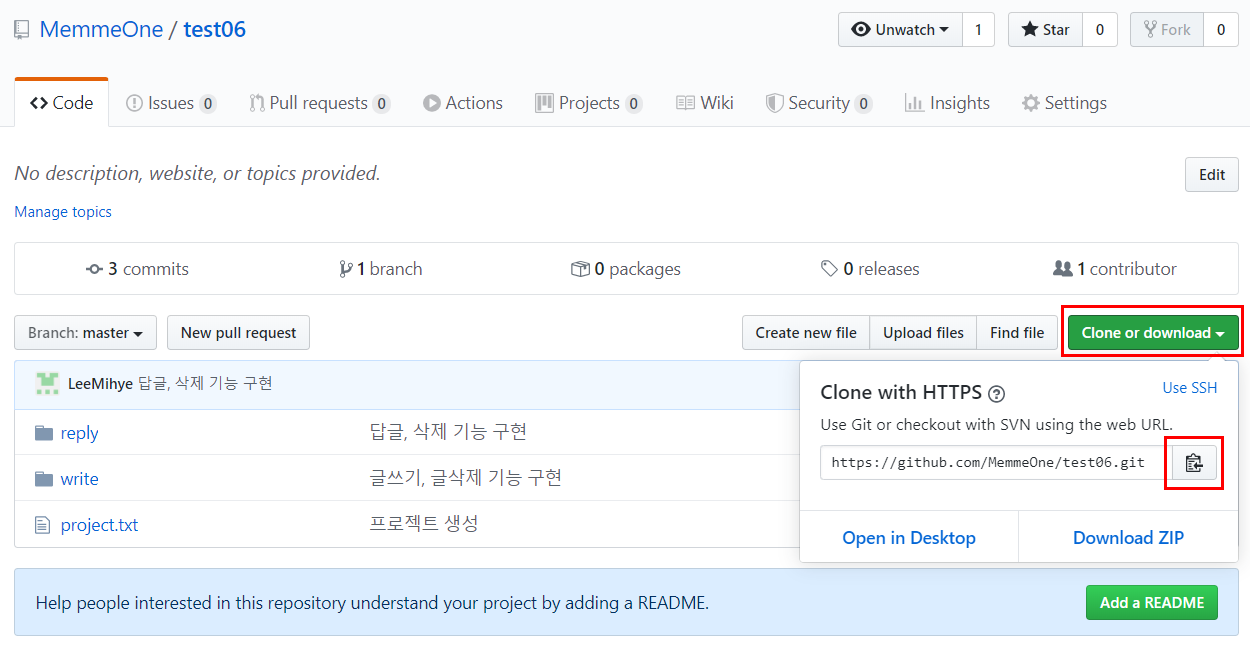Click the tag icon beside 0 releases
1250x659 pixels.
829,269
